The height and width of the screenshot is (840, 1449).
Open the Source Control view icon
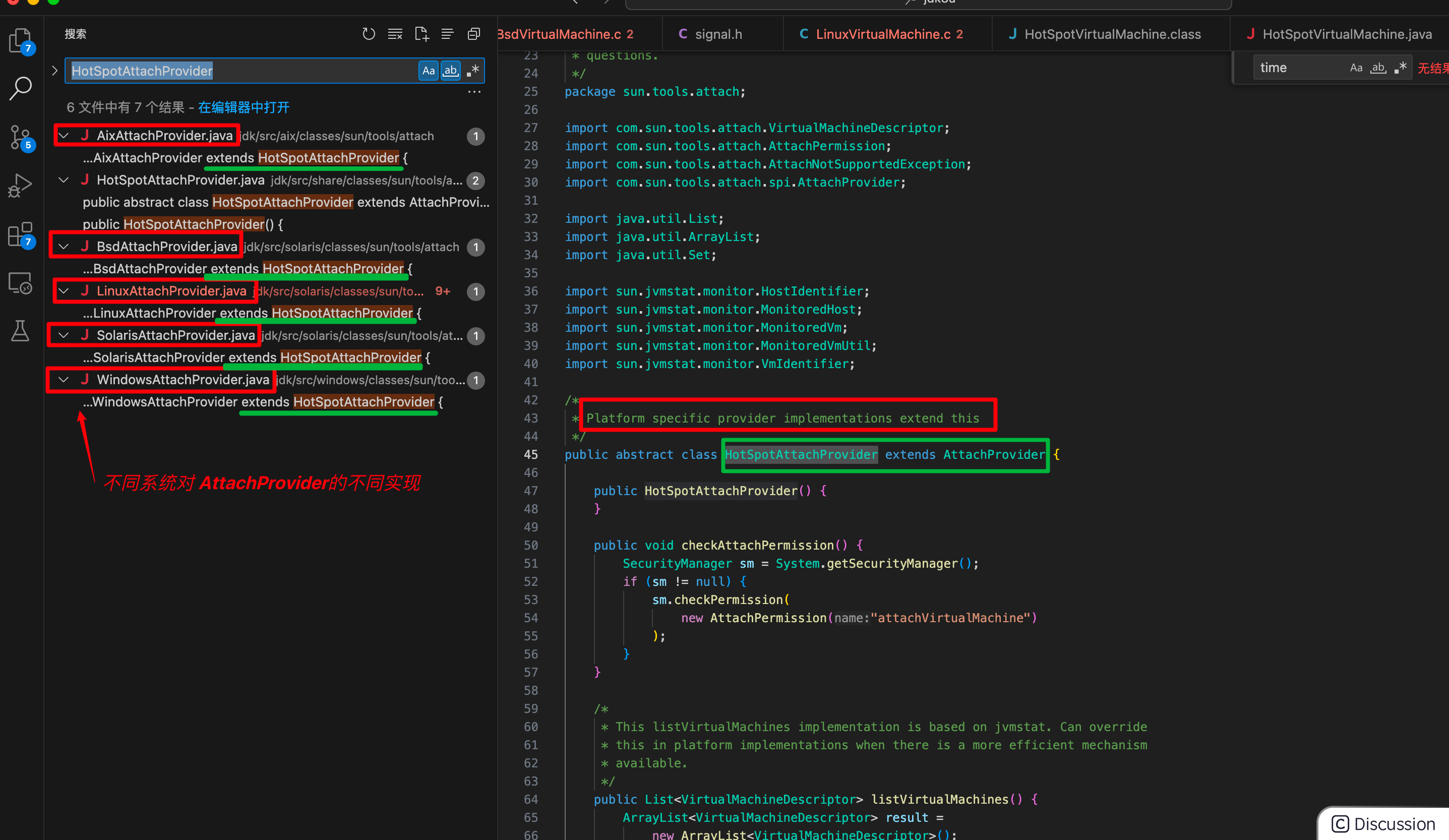click(21, 138)
